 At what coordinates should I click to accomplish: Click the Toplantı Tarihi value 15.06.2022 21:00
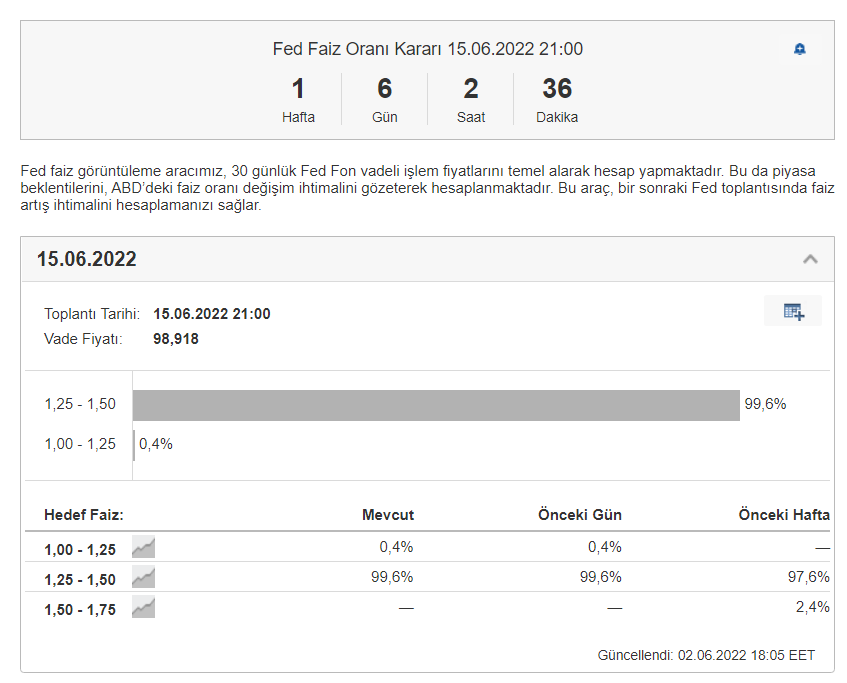coord(212,314)
